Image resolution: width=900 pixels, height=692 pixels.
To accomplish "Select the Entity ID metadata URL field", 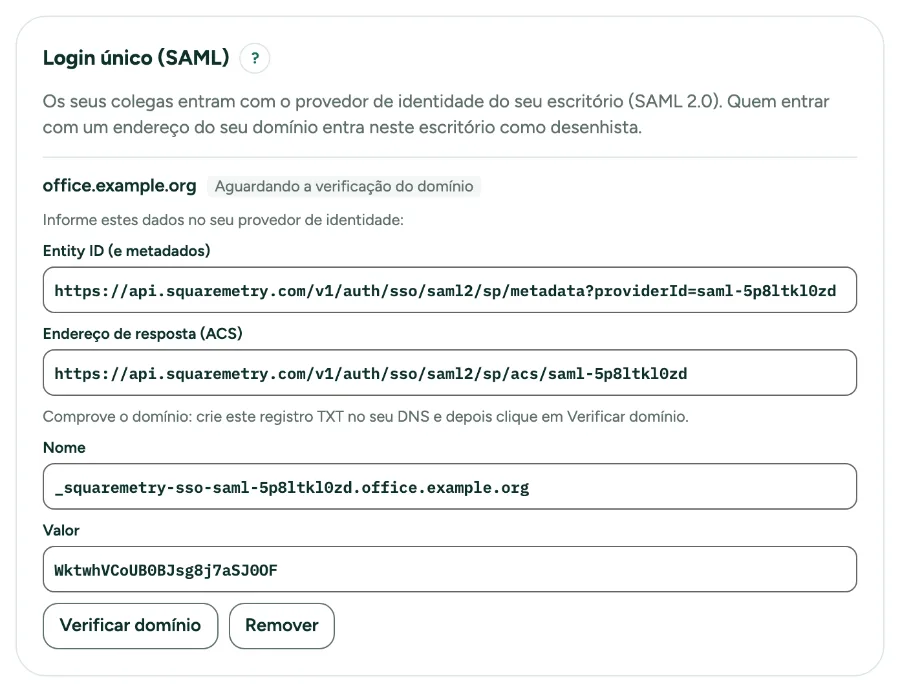I will click(x=450, y=290).
